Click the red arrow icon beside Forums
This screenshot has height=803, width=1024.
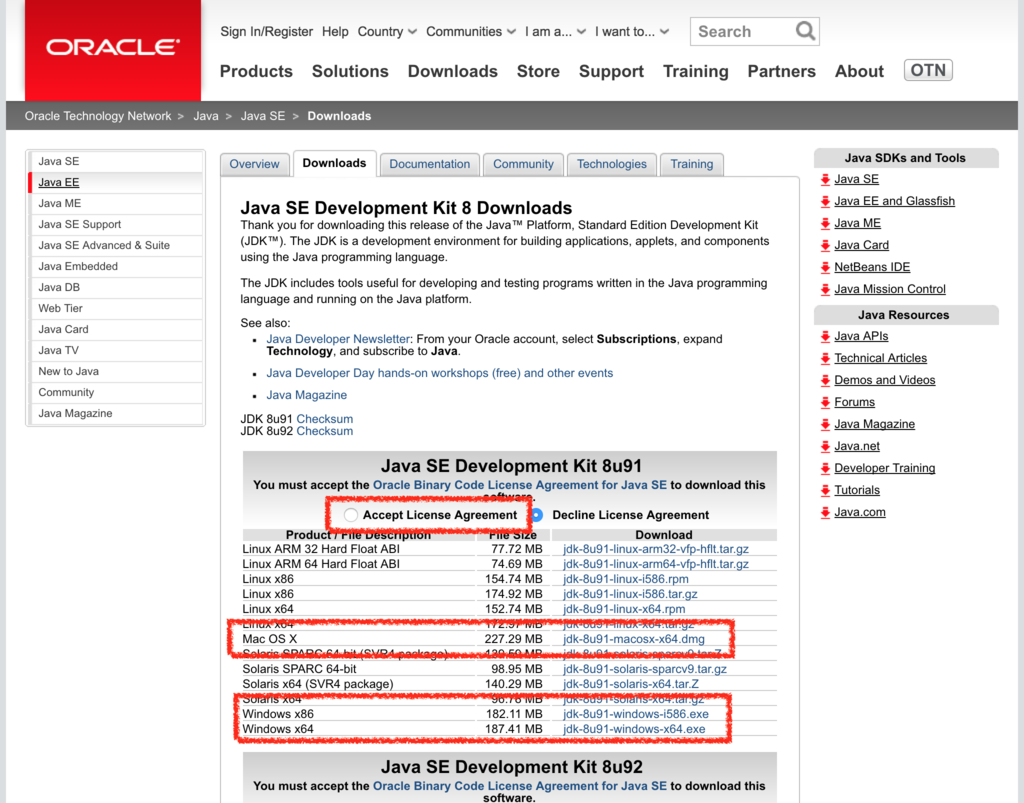(825, 403)
